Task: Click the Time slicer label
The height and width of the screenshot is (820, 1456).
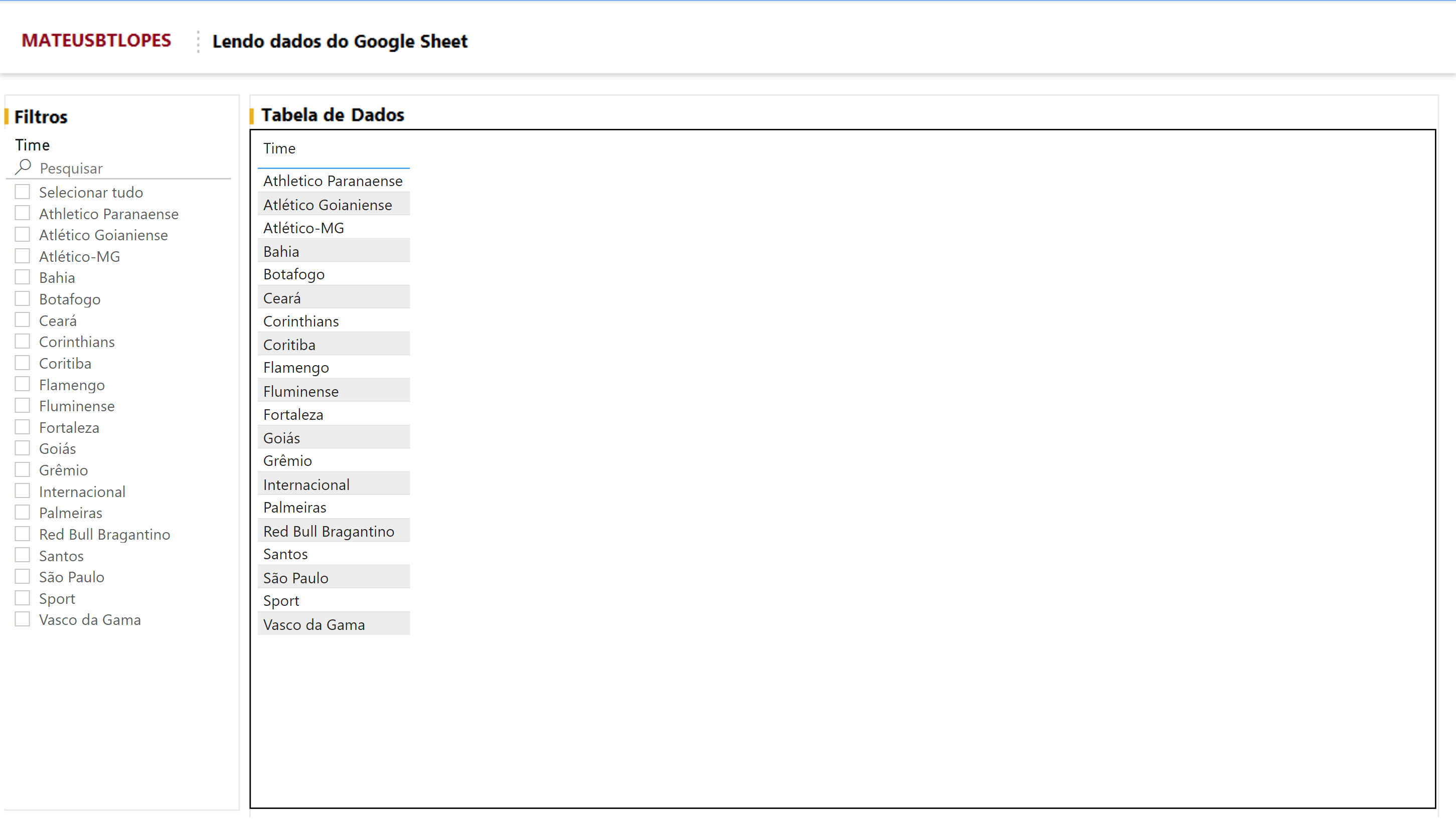Action: pyautogui.click(x=32, y=145)
